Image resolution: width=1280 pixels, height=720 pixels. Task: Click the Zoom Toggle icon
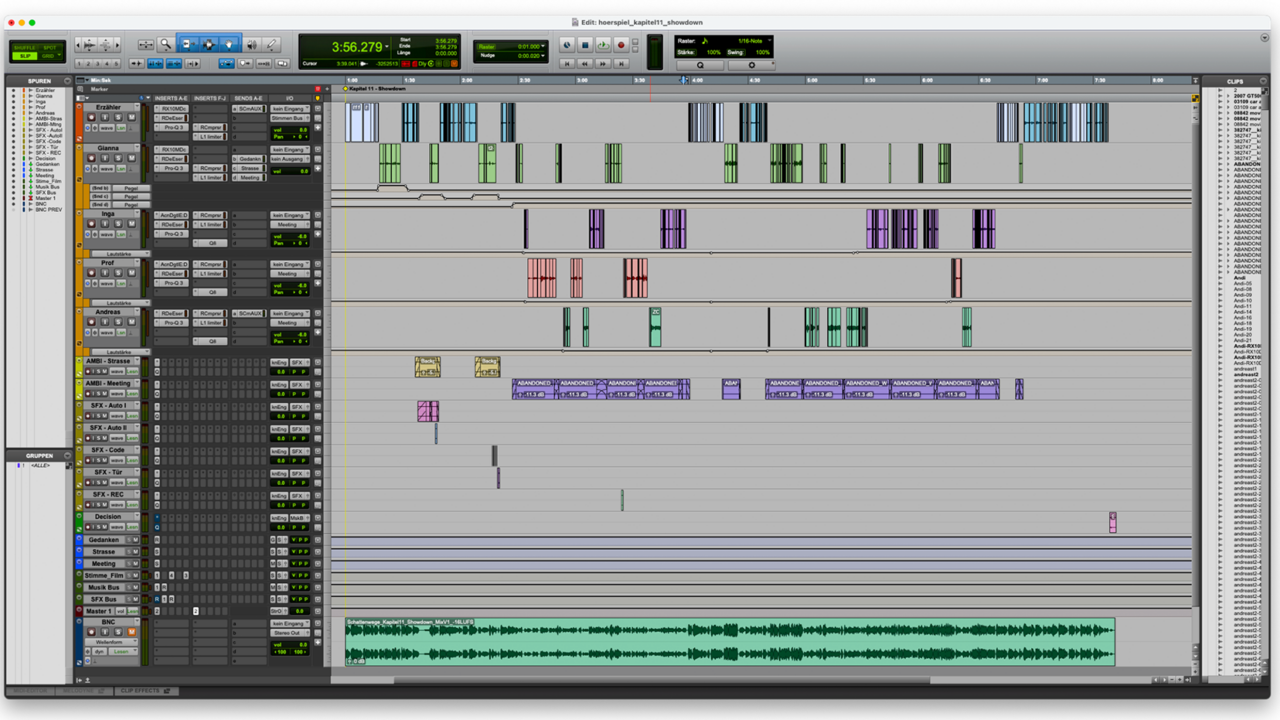click(x=146, y=45)
